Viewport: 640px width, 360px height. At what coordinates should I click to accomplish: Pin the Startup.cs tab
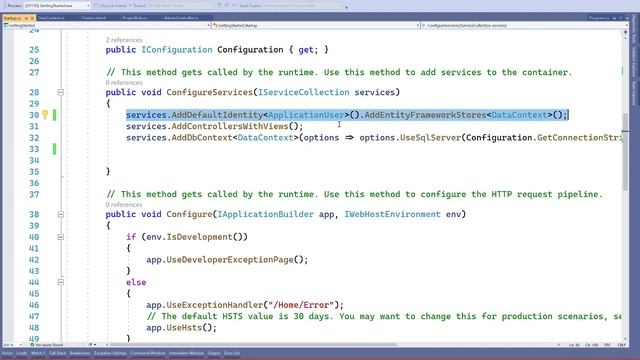pos(26,18)
